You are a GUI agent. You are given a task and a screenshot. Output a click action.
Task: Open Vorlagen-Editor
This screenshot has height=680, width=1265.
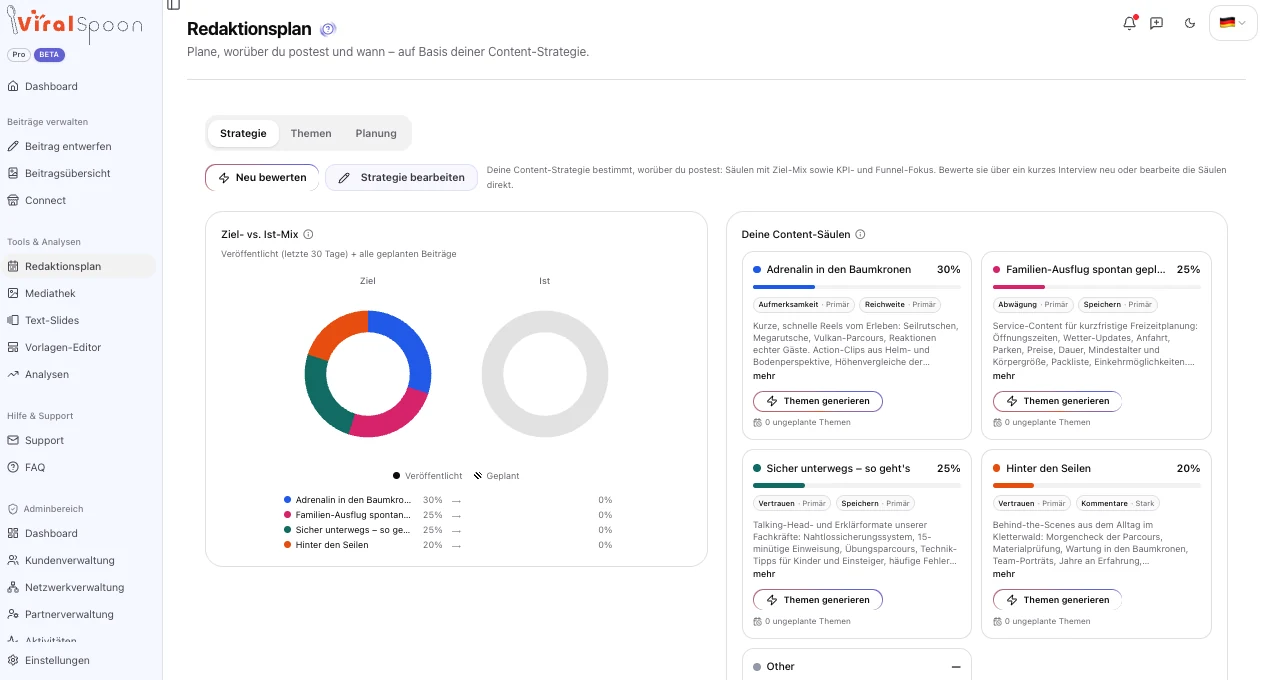[x=80, y=347]
